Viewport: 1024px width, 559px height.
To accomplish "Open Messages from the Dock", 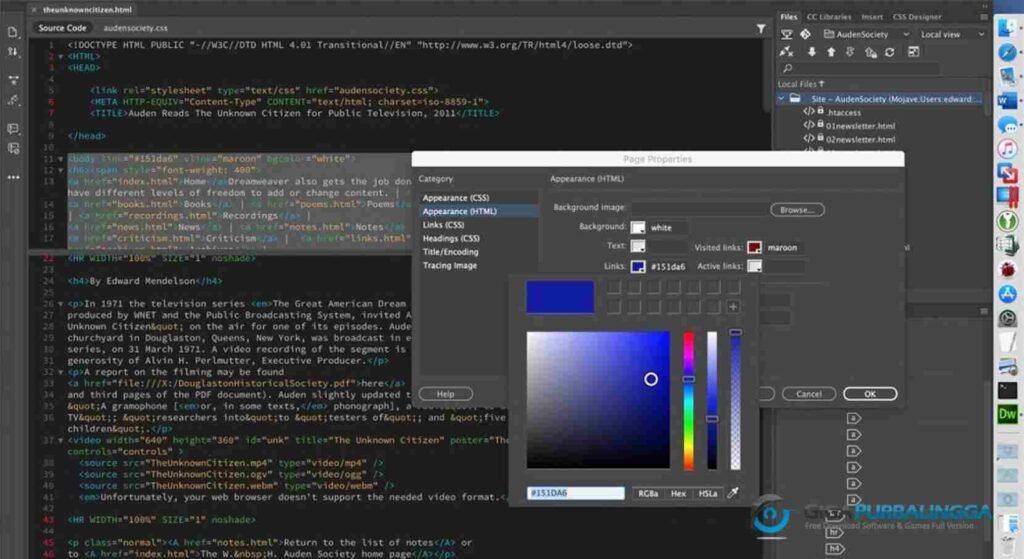I will 1007,125.
